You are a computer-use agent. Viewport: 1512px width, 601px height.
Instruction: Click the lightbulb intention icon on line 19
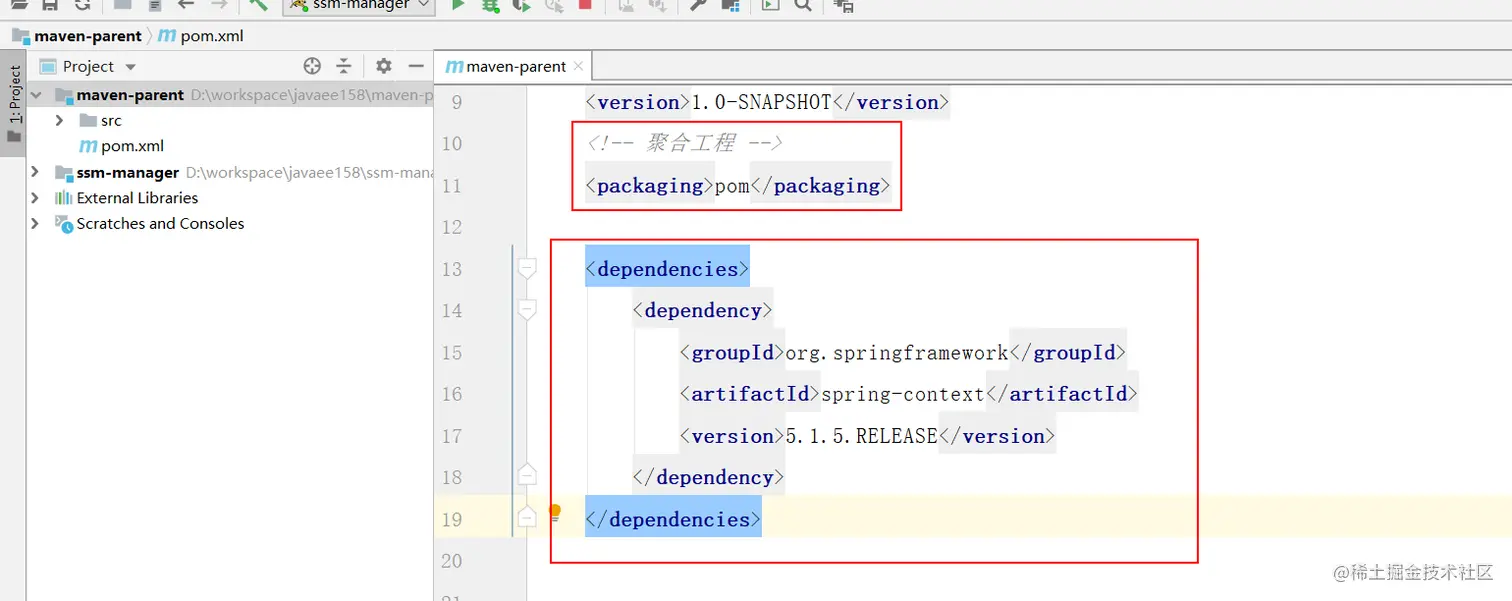pos(555,513)
